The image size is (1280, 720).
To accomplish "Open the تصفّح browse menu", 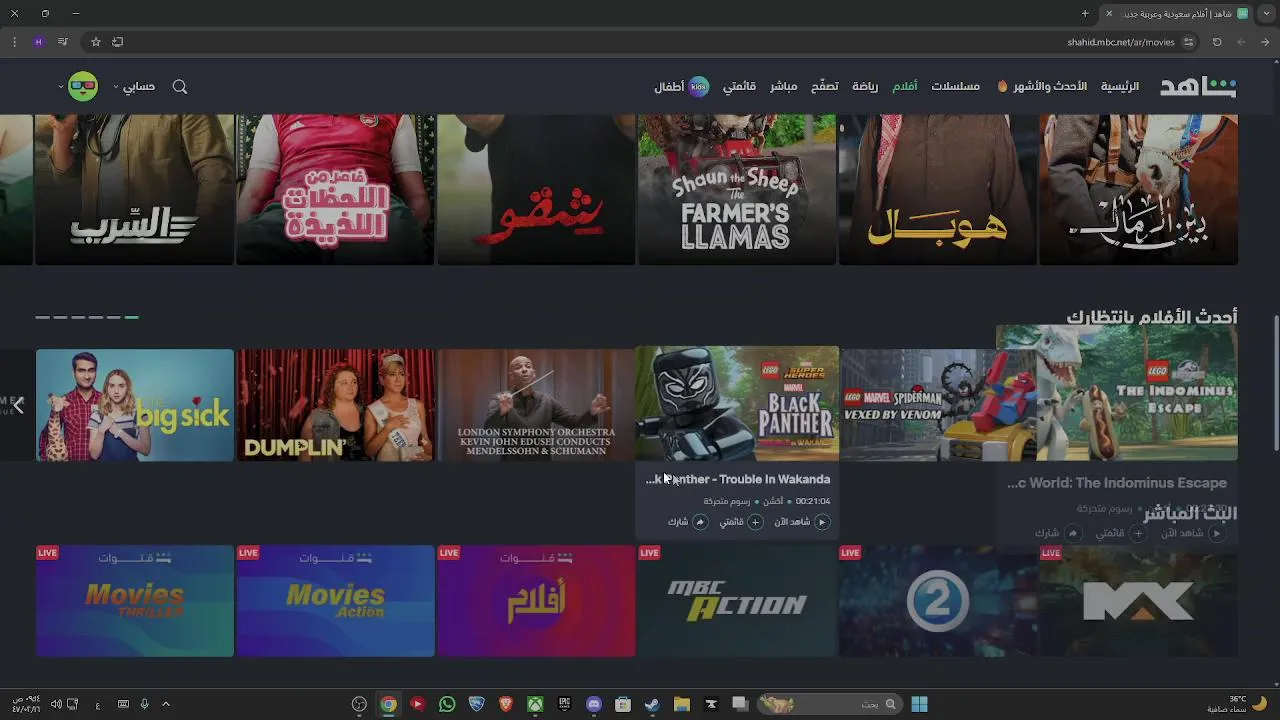I will 824,87.
